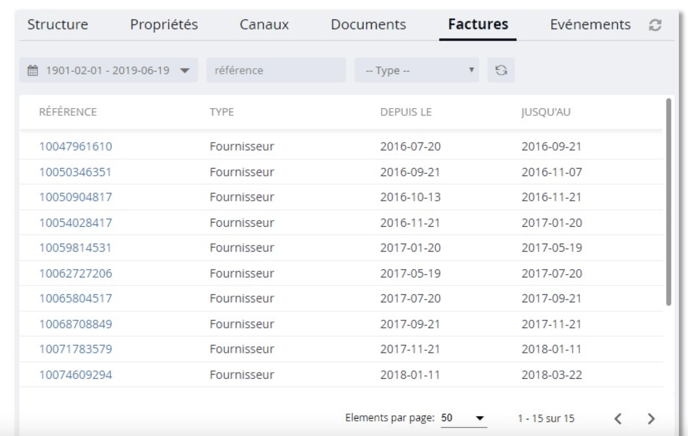Open invoice 10074609294

[75, 375]
